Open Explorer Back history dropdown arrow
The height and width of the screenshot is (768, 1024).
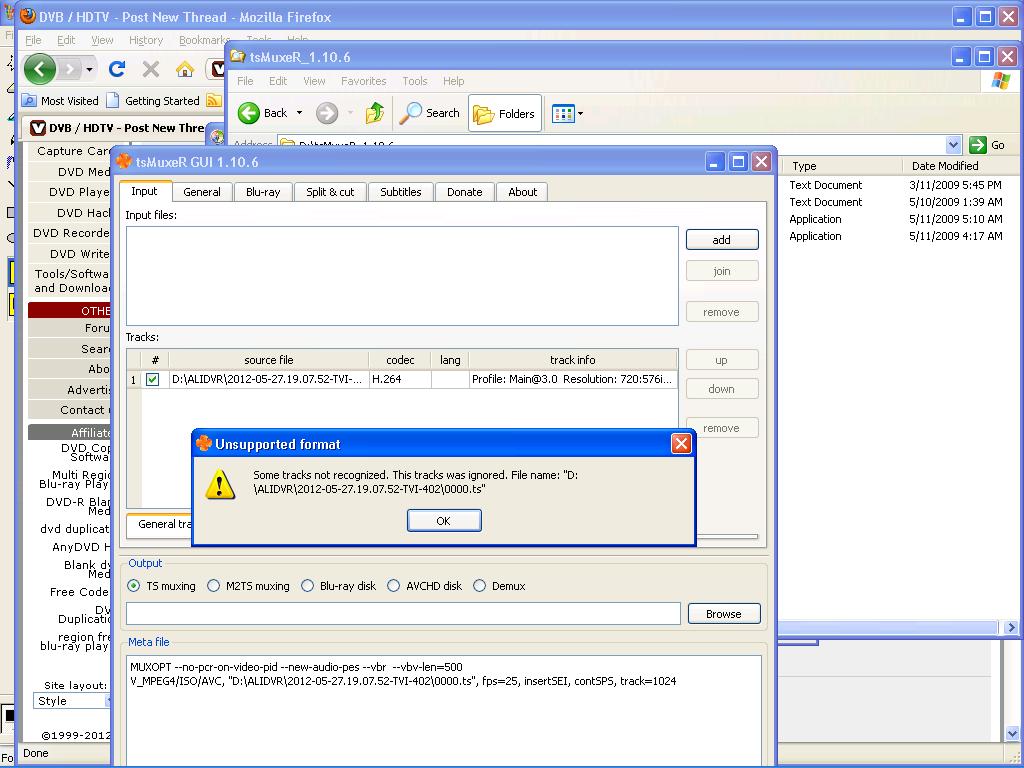coord(299,113)
